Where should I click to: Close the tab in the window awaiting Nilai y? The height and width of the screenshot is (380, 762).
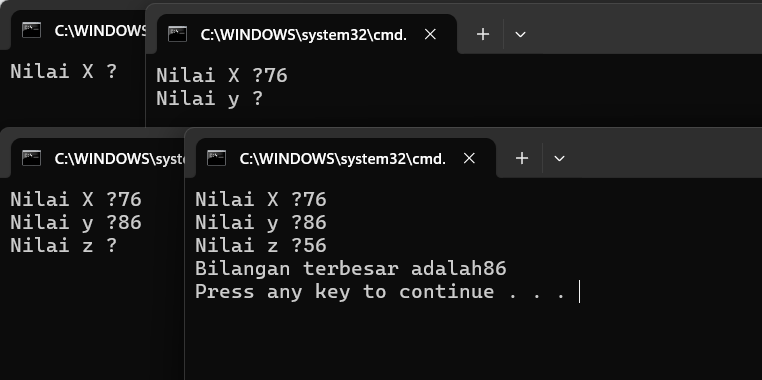[430, 34]
